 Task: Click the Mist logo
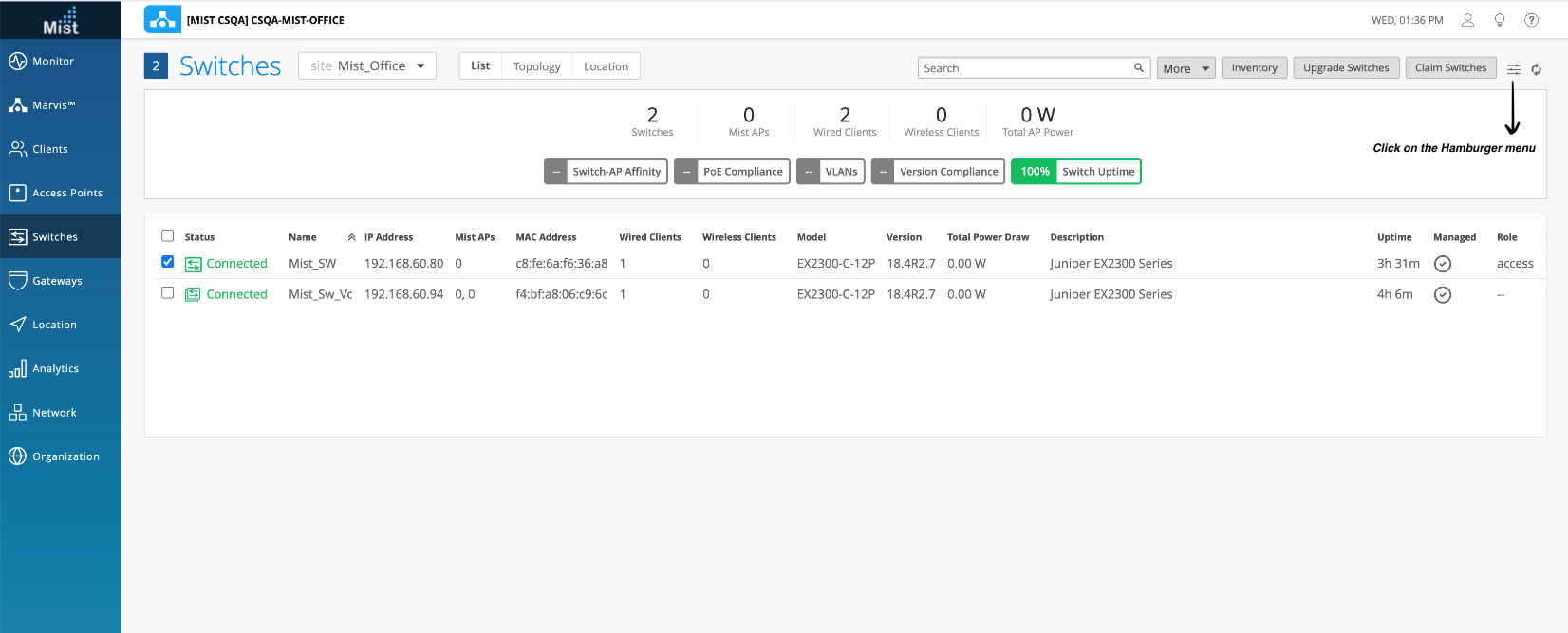pos(61,20)
